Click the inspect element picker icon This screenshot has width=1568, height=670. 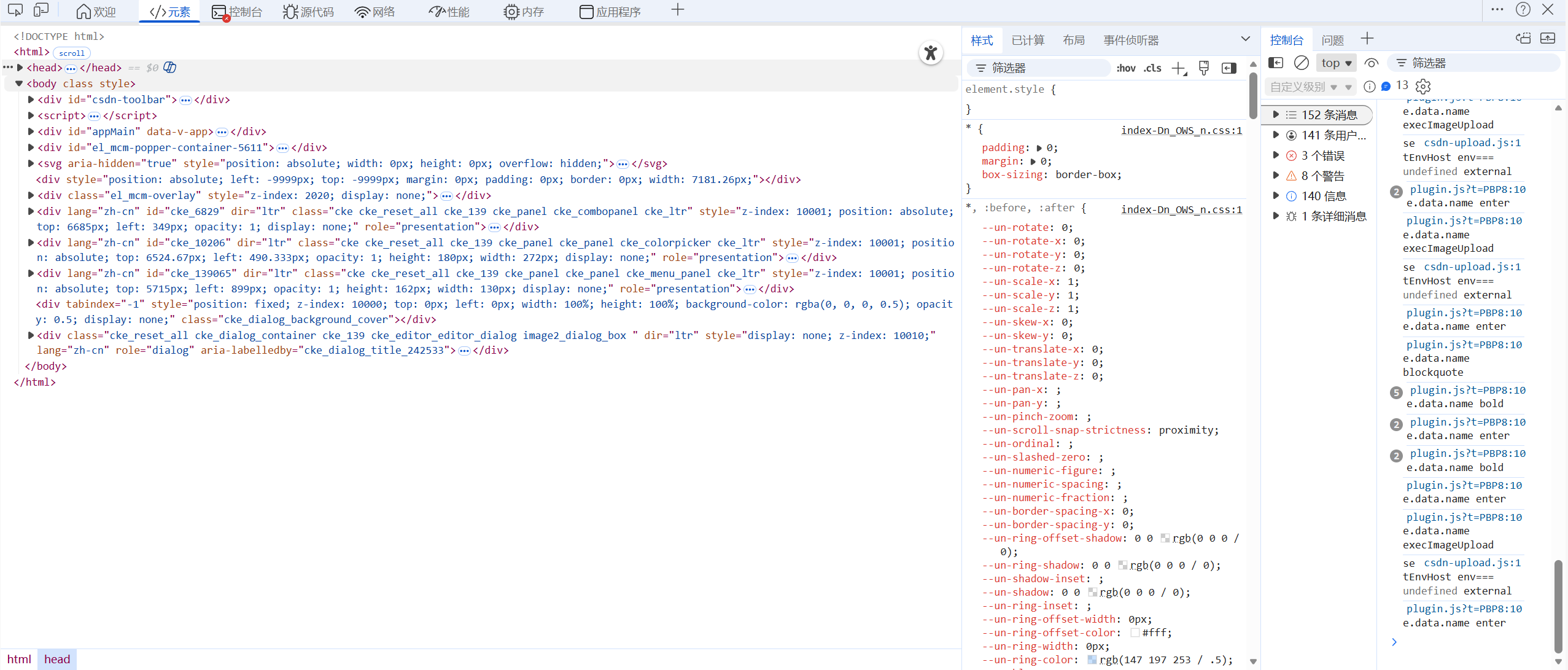(15, 10)
